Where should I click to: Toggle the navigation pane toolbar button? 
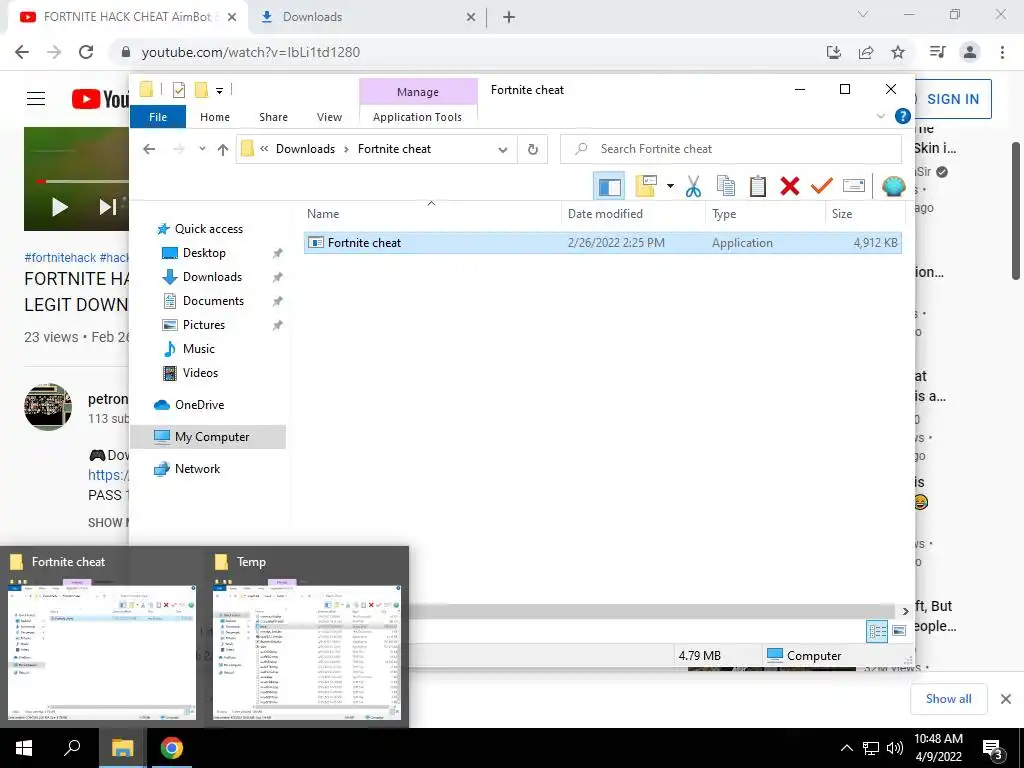pyautogui.click(x=609, y=187)
